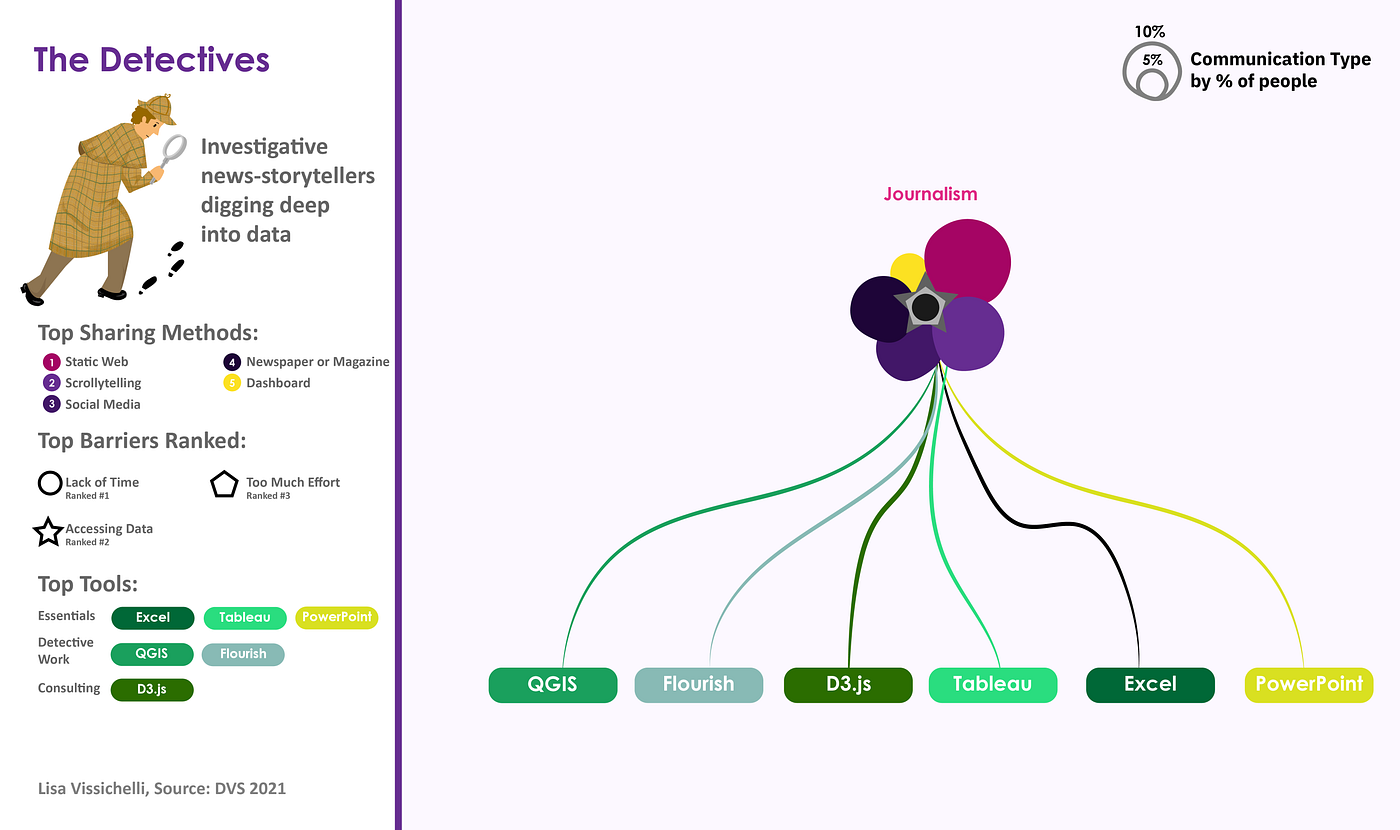The width and height of the screenshot is (1400, 830).
Task: Select the Excel tag in Top Tools
Action: (153, 618)
